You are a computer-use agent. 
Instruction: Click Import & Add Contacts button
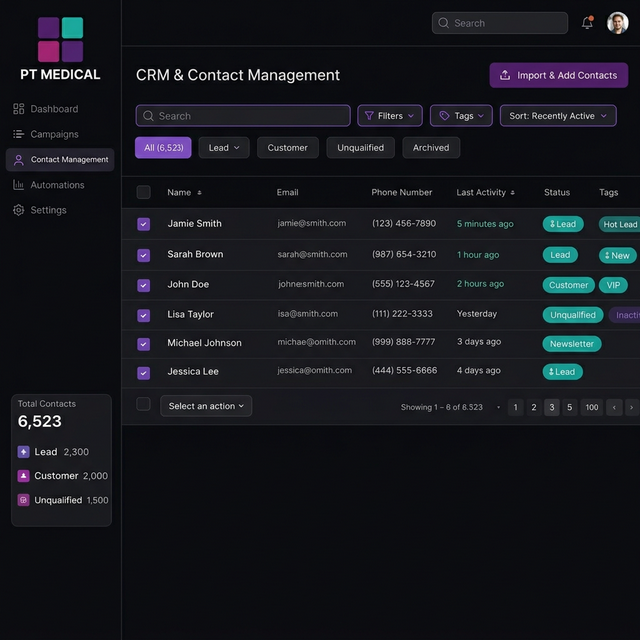click(559, 75)
